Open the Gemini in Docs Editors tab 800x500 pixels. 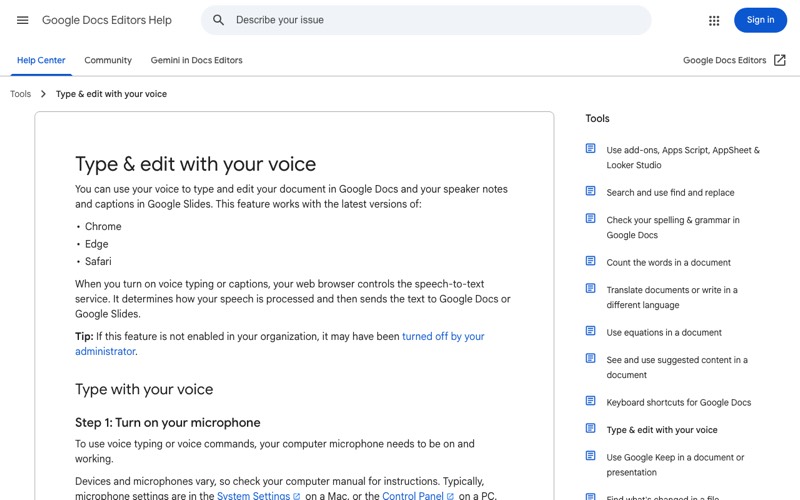point(196,60)
